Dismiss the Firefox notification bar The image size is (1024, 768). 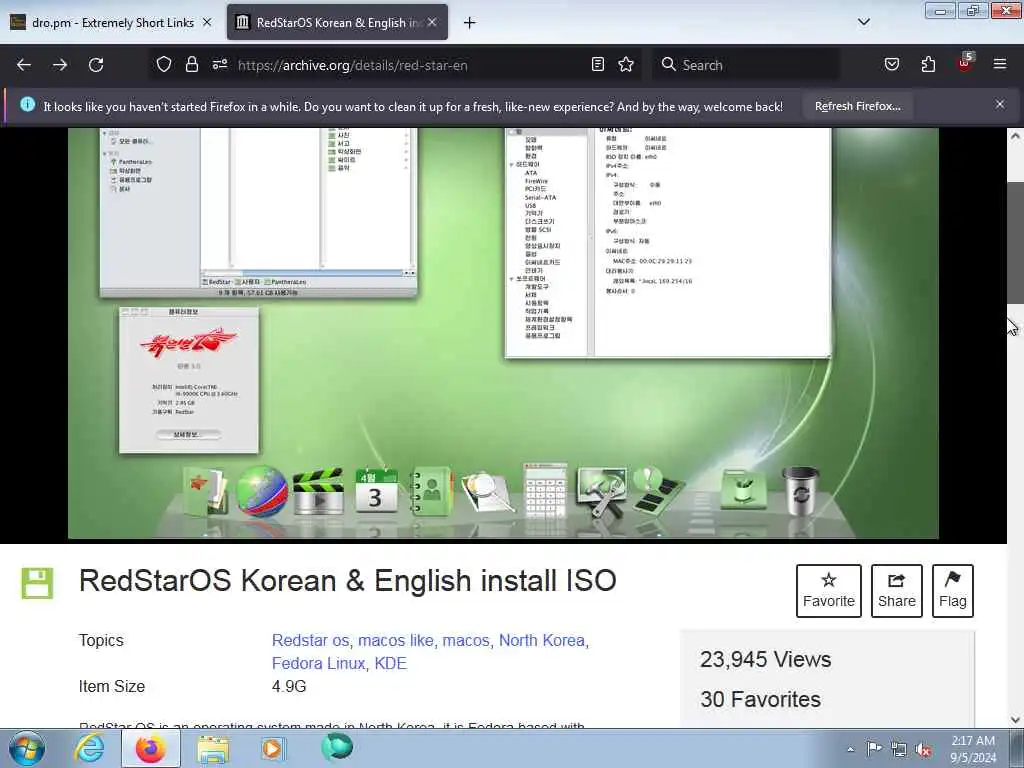click(x=1000, y=104)
